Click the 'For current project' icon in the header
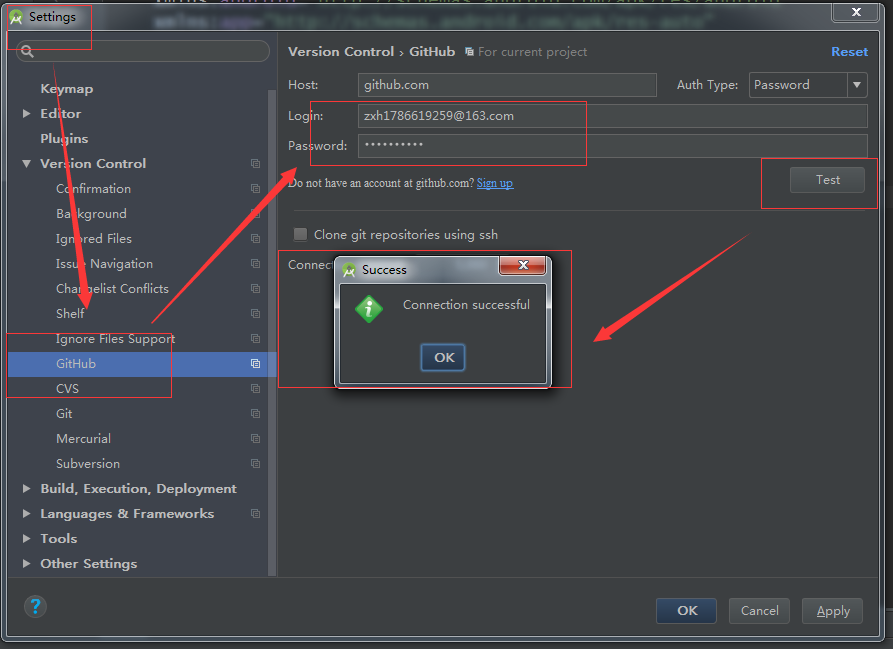The height and width of the screenshot is (649, 893). 469,52
